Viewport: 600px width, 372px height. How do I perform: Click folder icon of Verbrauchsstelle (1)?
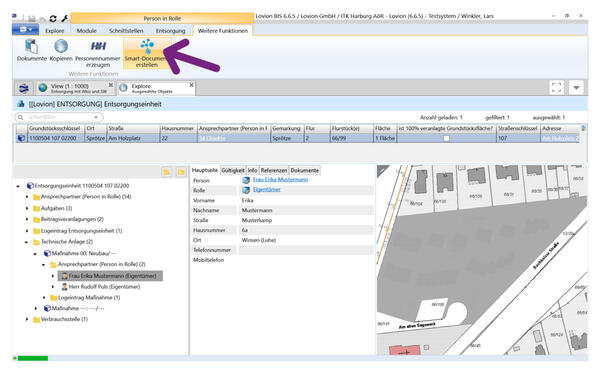36,319
